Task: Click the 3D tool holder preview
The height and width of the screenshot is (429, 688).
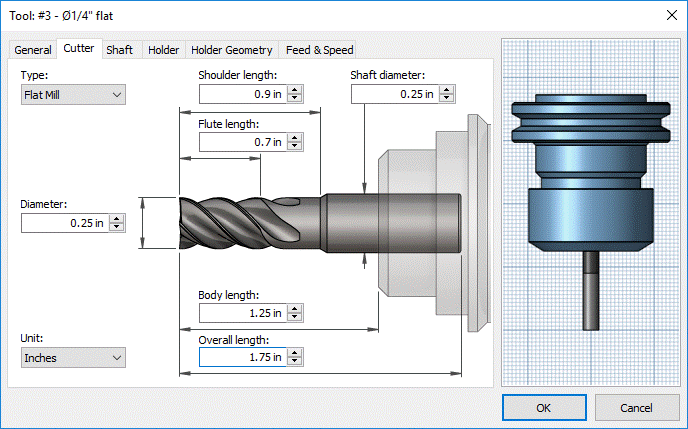Action: pyautogui.click(x=591, y=212)
